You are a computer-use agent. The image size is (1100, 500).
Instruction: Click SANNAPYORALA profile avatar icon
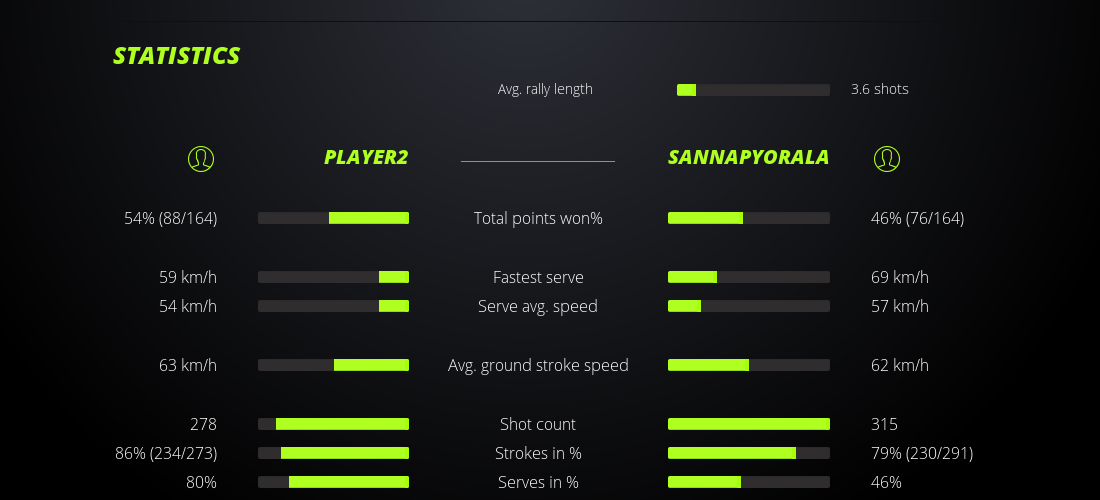click(x=887, y=158)
